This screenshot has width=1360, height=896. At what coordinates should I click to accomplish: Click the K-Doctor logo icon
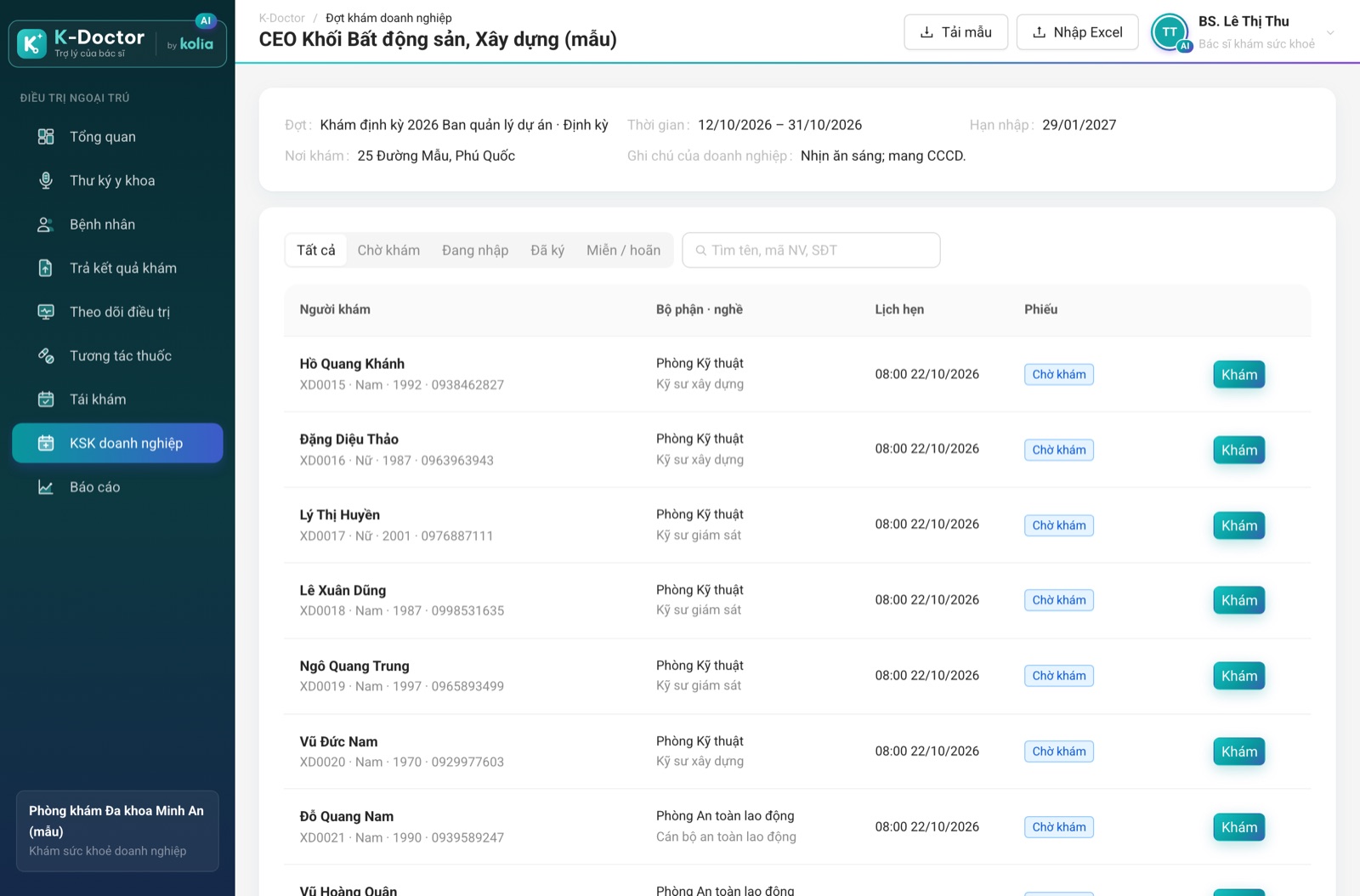[32, 43]
